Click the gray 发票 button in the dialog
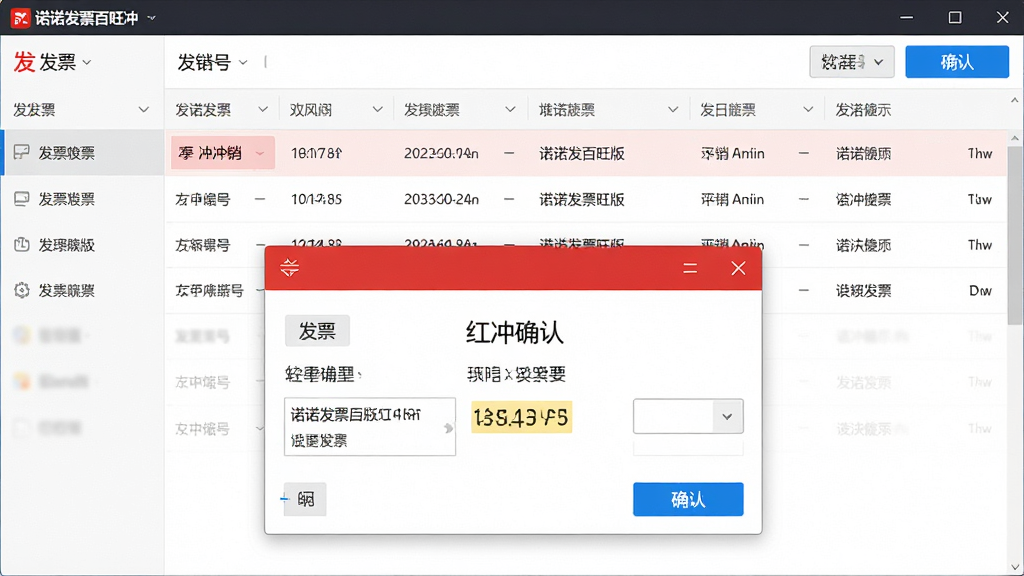1024x576 pixels. click(x=317, y=331)
